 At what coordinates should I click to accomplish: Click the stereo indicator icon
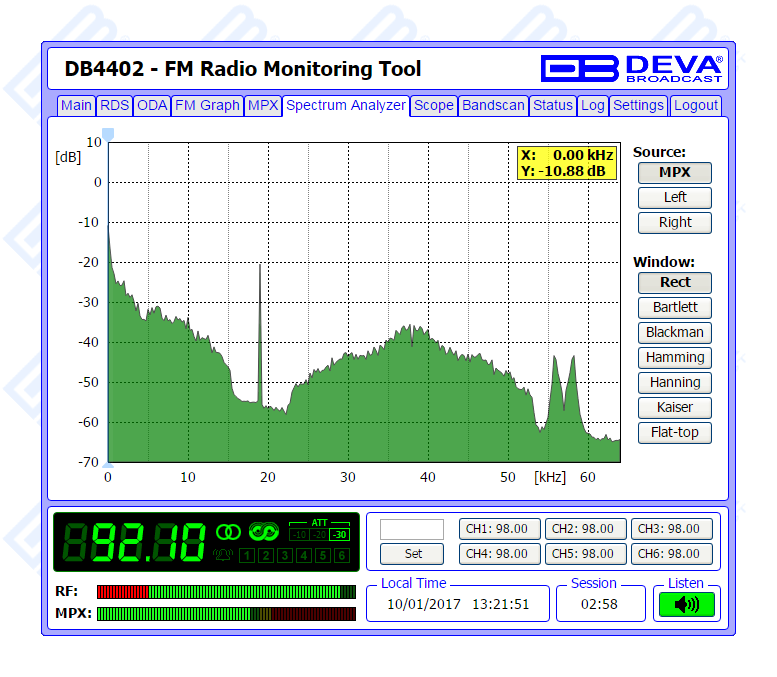click(228, 531)
